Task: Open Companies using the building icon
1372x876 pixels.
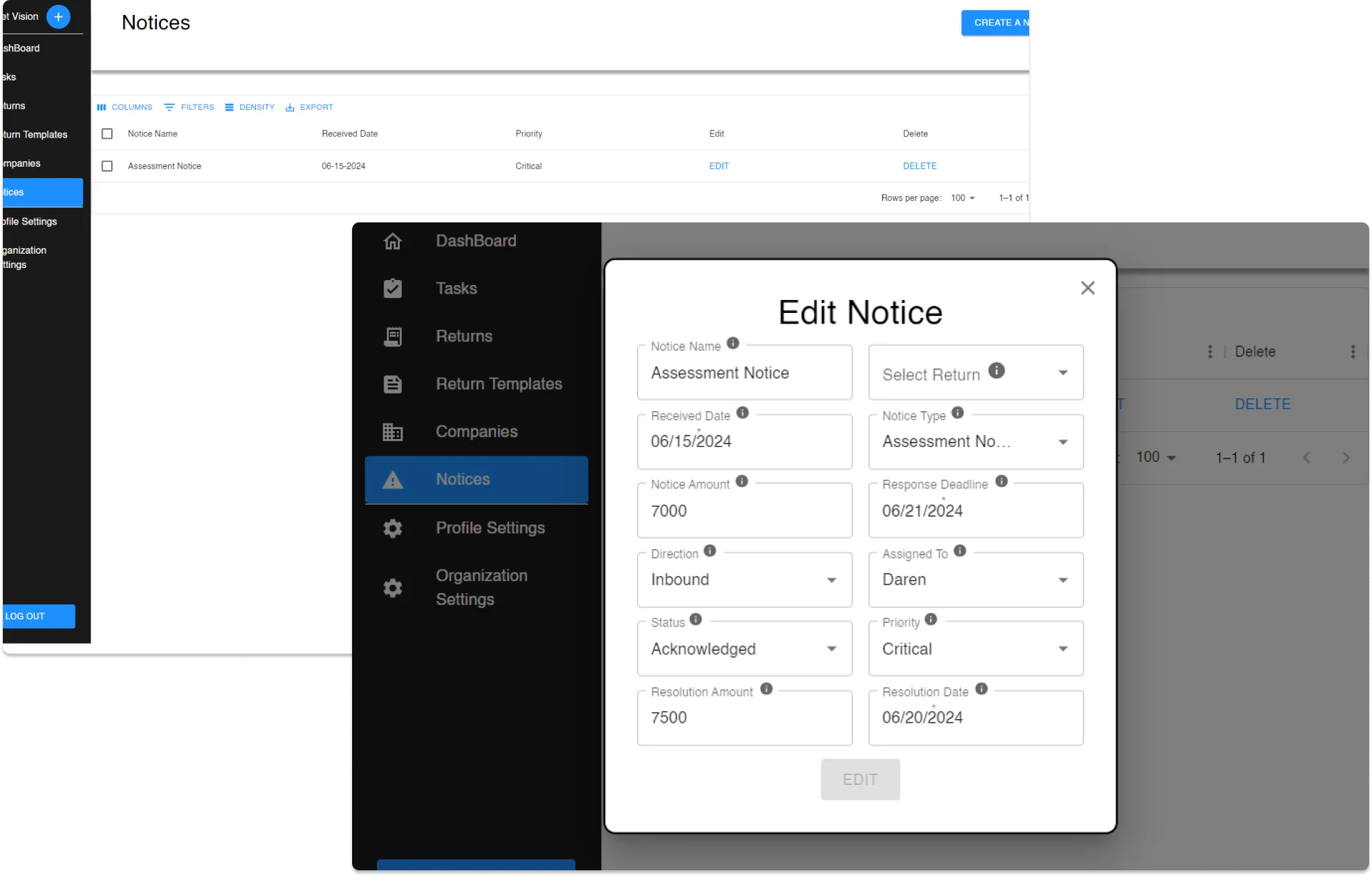Action: tap(392, 431)
